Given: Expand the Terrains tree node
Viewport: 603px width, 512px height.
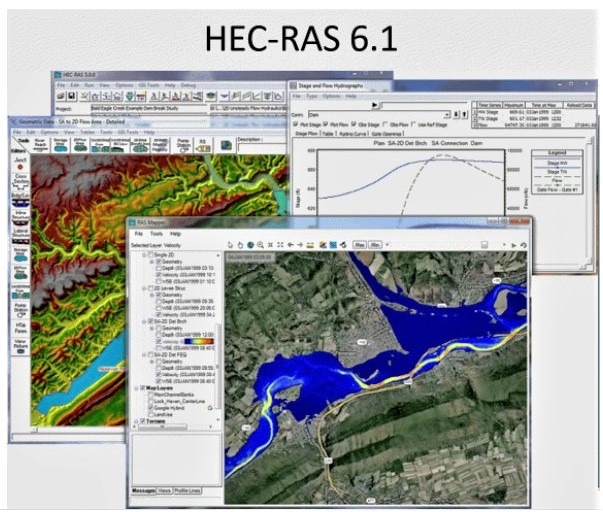Looking at the screenshot, I should tap(136, 421).
